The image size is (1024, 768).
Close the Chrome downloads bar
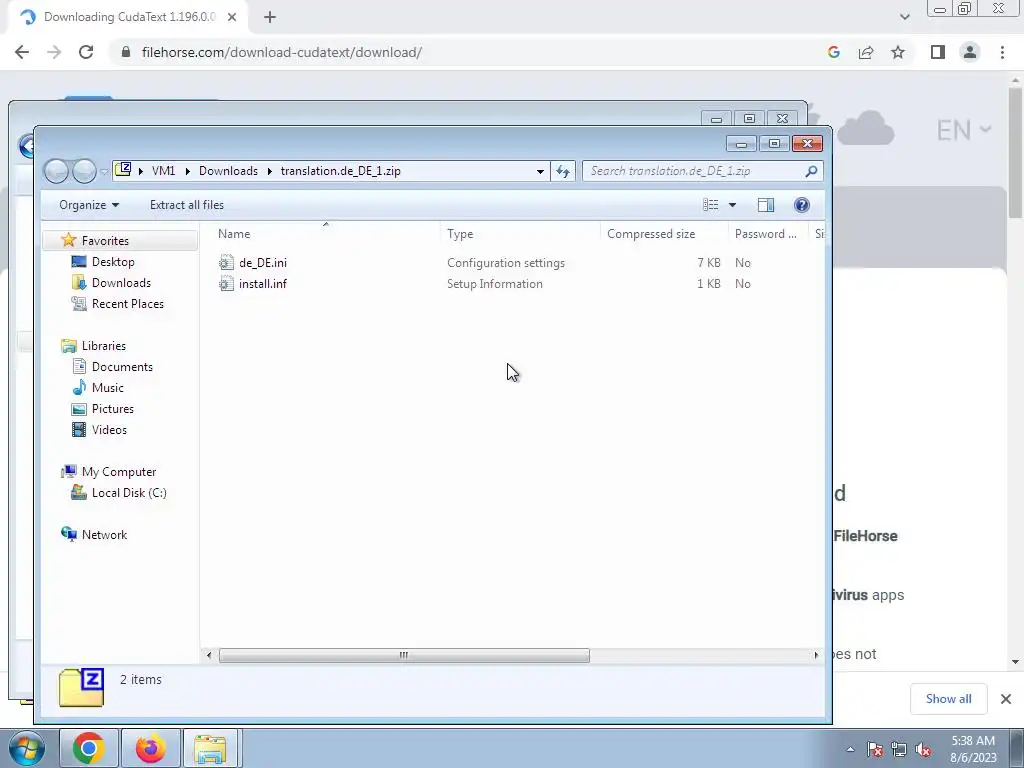[1006, 699]
